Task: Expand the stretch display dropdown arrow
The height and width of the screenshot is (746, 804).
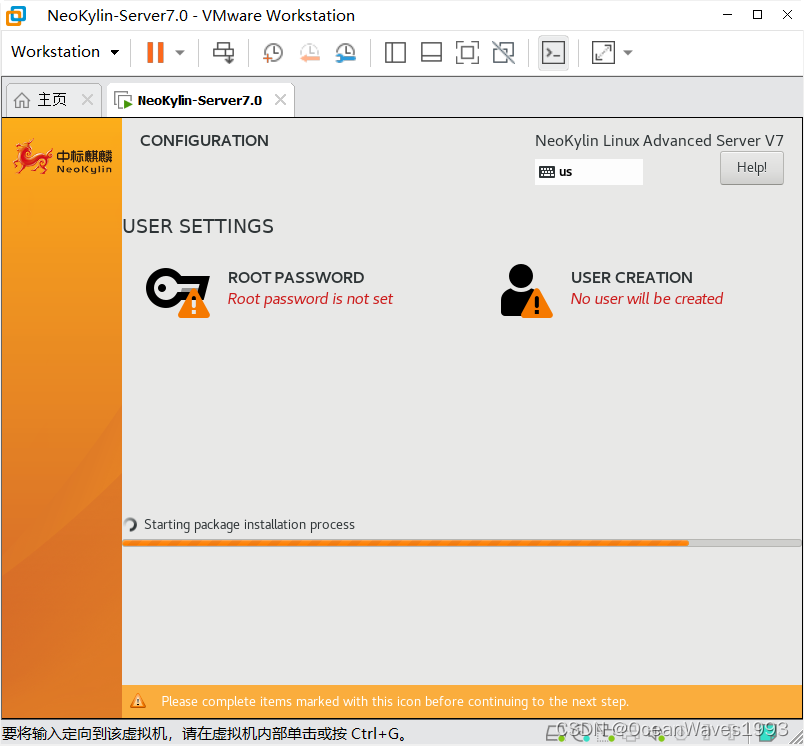Action: click(628, 52)
